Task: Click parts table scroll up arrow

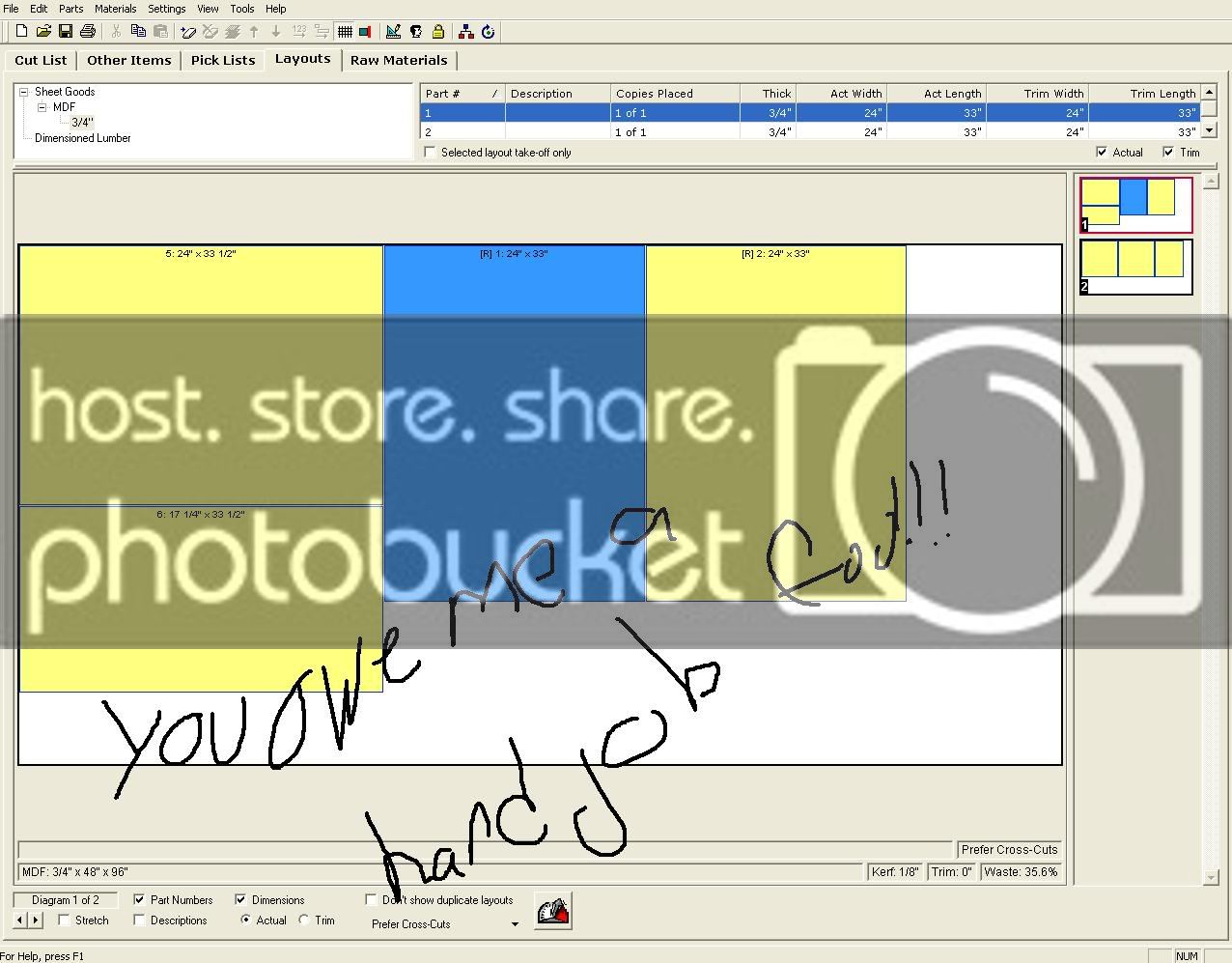Action: click(1208, 93)
